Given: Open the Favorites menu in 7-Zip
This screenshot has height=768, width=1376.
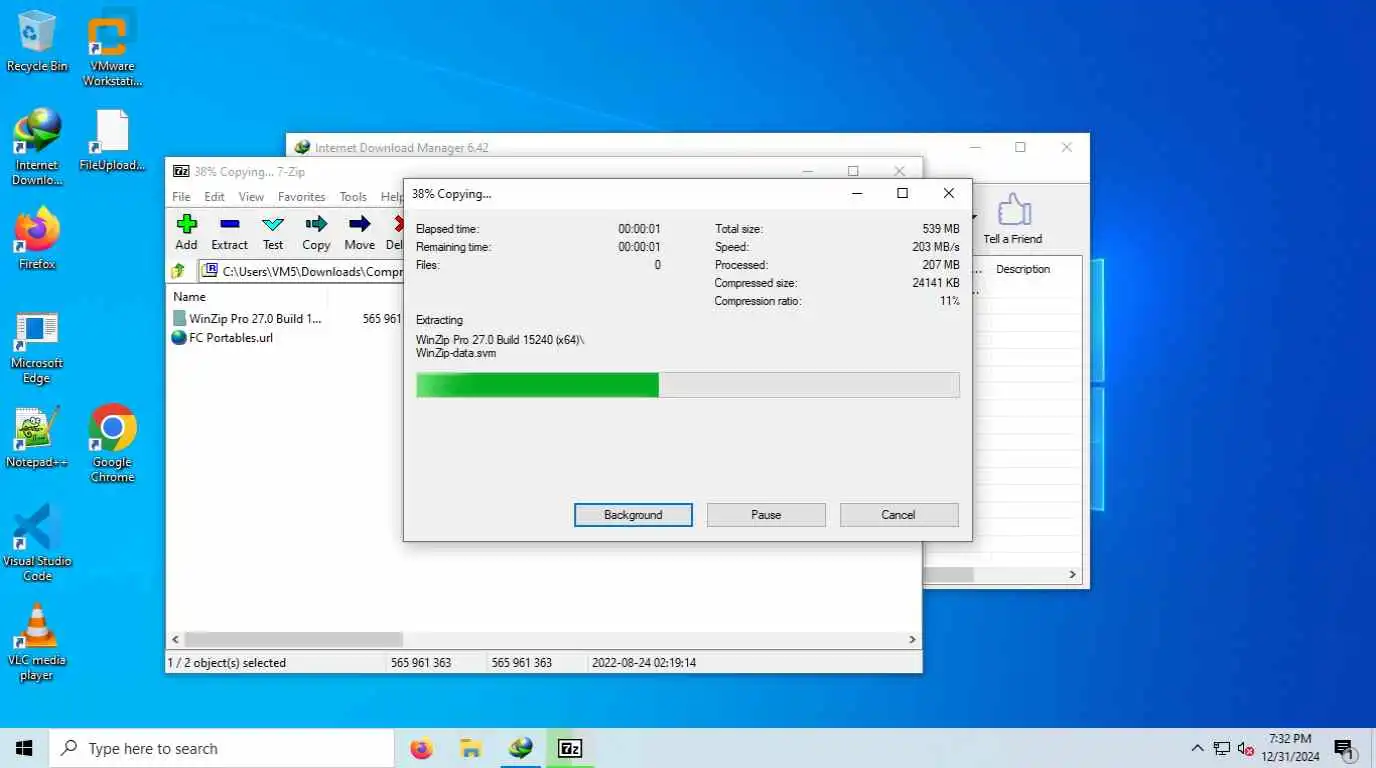Looking at the screenshot, I should [301, 197].
